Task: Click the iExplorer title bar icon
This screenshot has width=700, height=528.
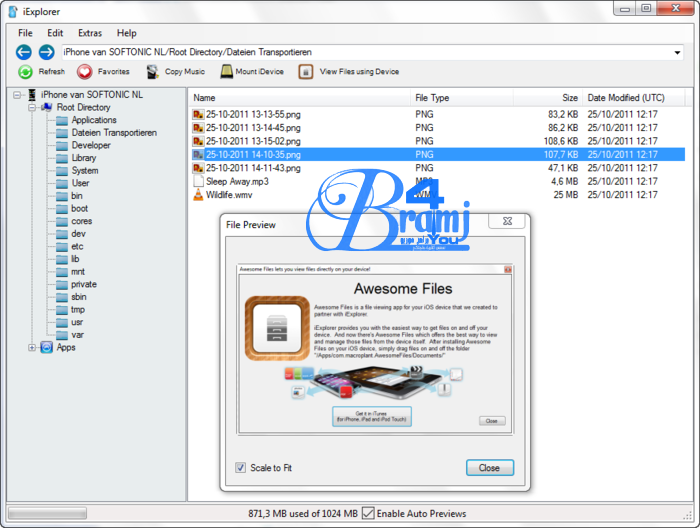Action: 13,12
